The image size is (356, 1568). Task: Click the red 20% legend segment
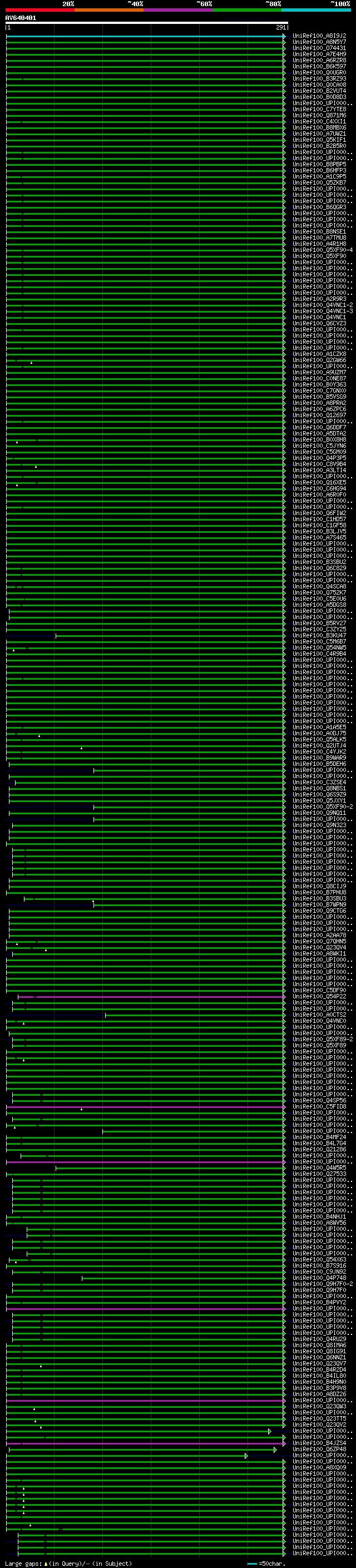click(40, 10)
